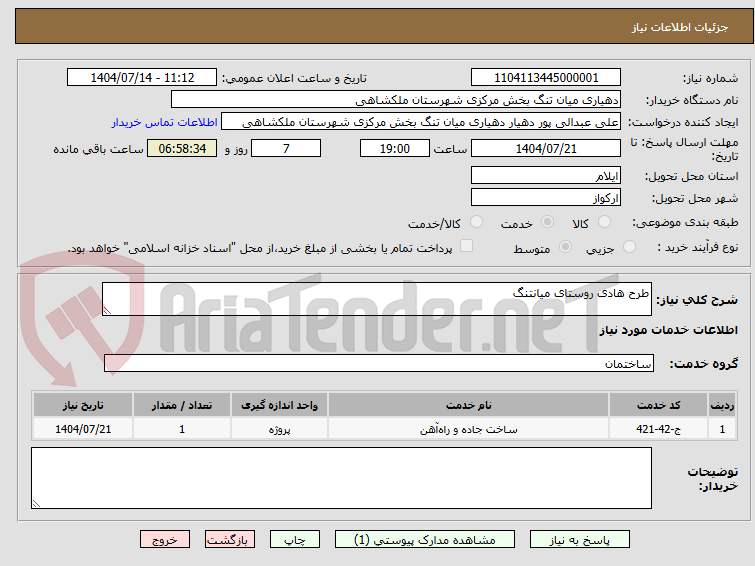Select the کالا radio button
The width and height of the screenshot is (755, 566).
pos(604,222)
